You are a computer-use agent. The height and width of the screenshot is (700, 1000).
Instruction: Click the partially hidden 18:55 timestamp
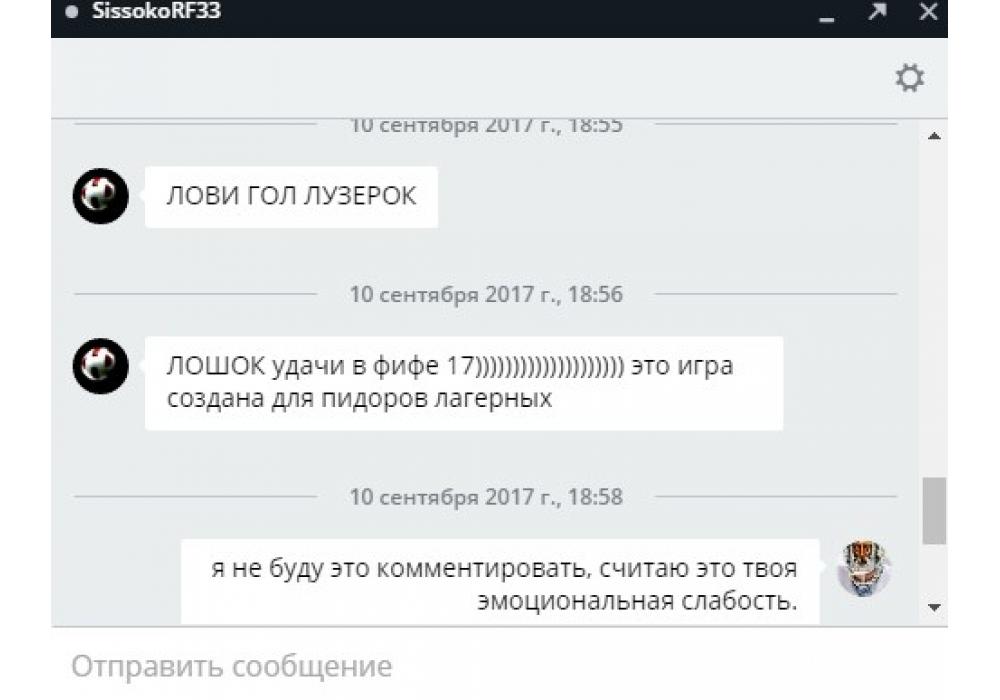(486, 126)
